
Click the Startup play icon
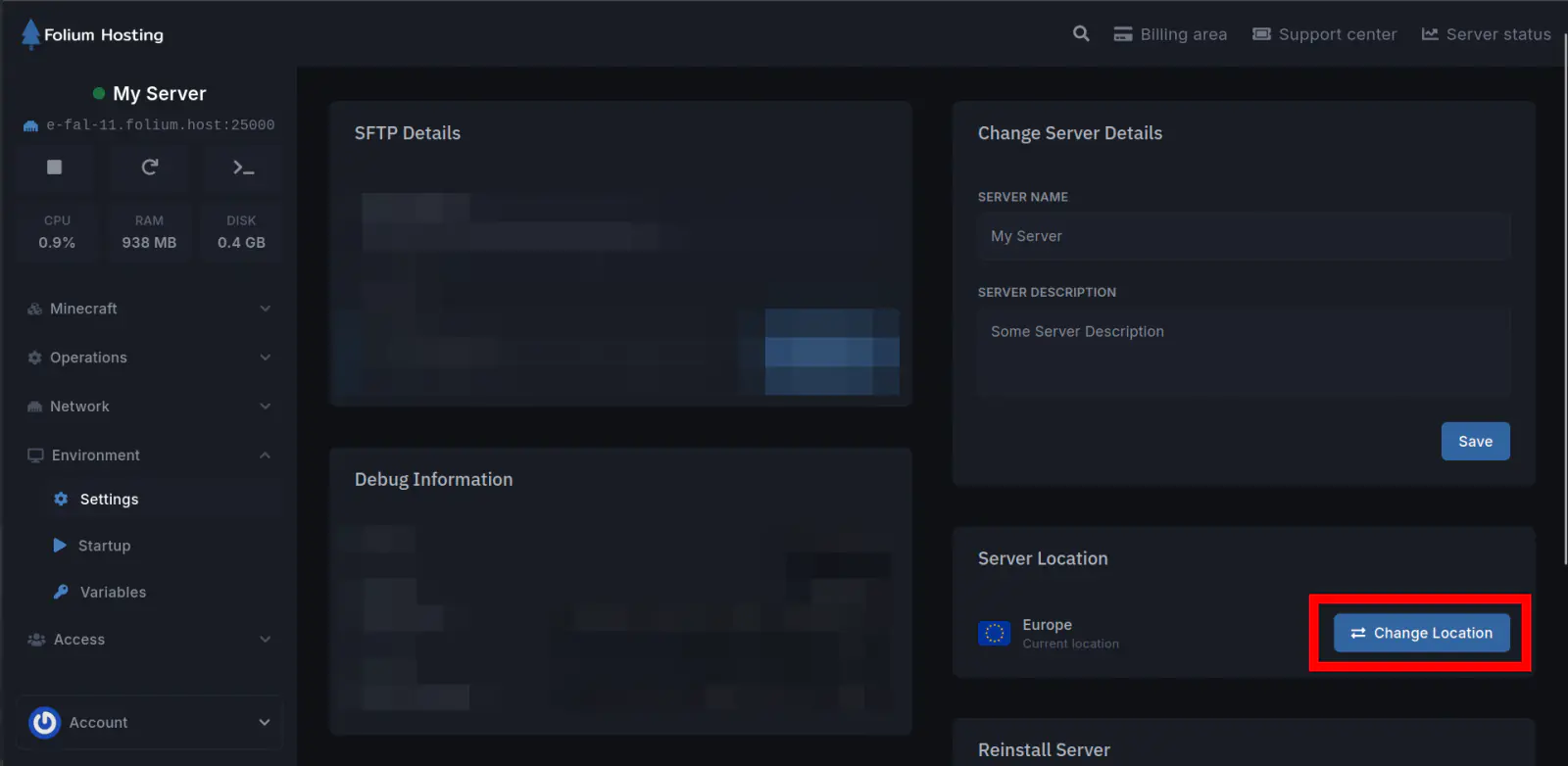coord(60,546)
